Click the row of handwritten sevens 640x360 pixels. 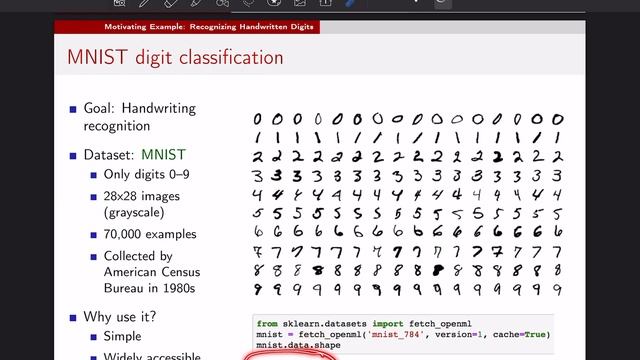tap(408, 251)
